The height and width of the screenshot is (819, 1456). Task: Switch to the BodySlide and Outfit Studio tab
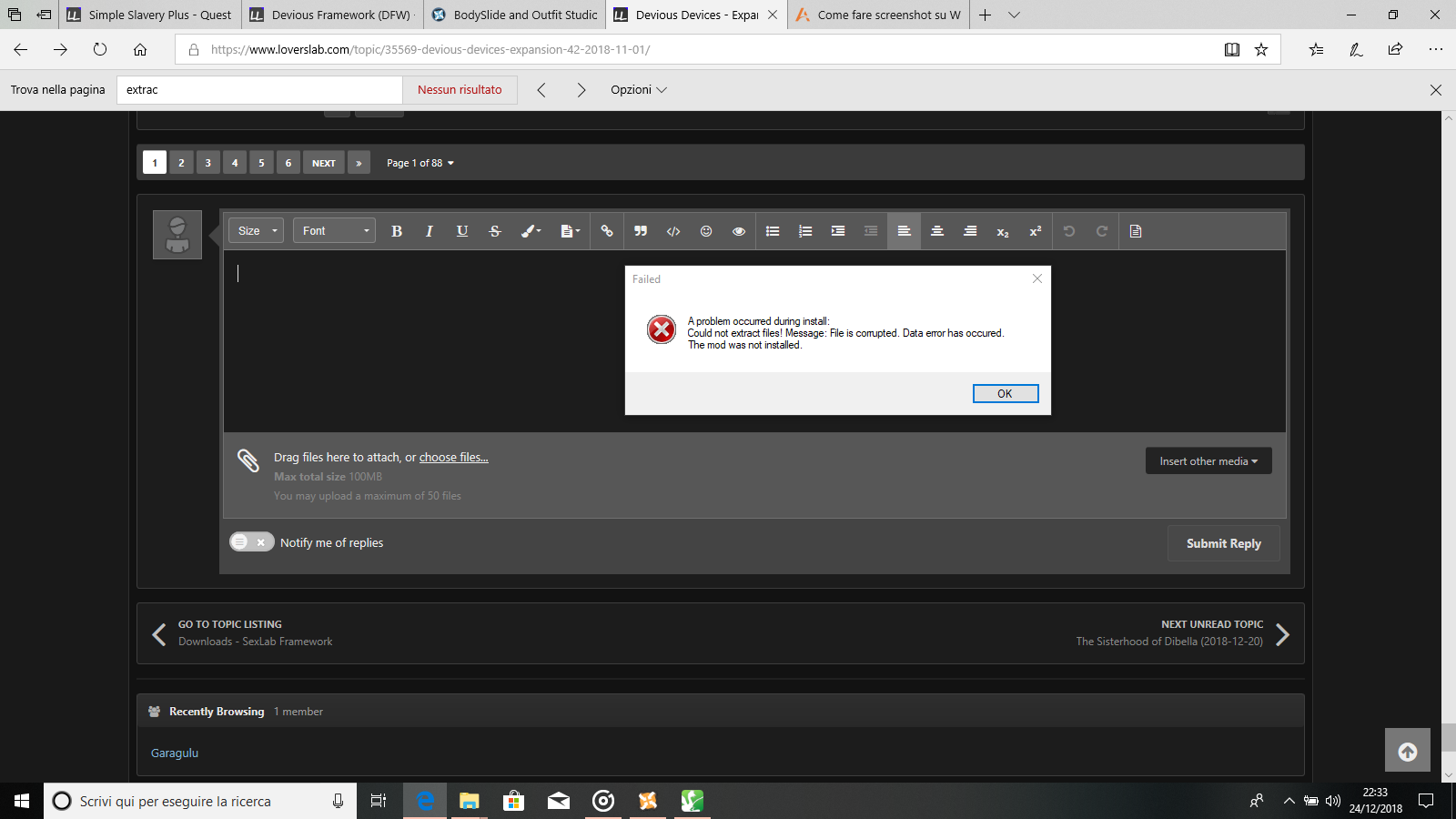(514, 15)
